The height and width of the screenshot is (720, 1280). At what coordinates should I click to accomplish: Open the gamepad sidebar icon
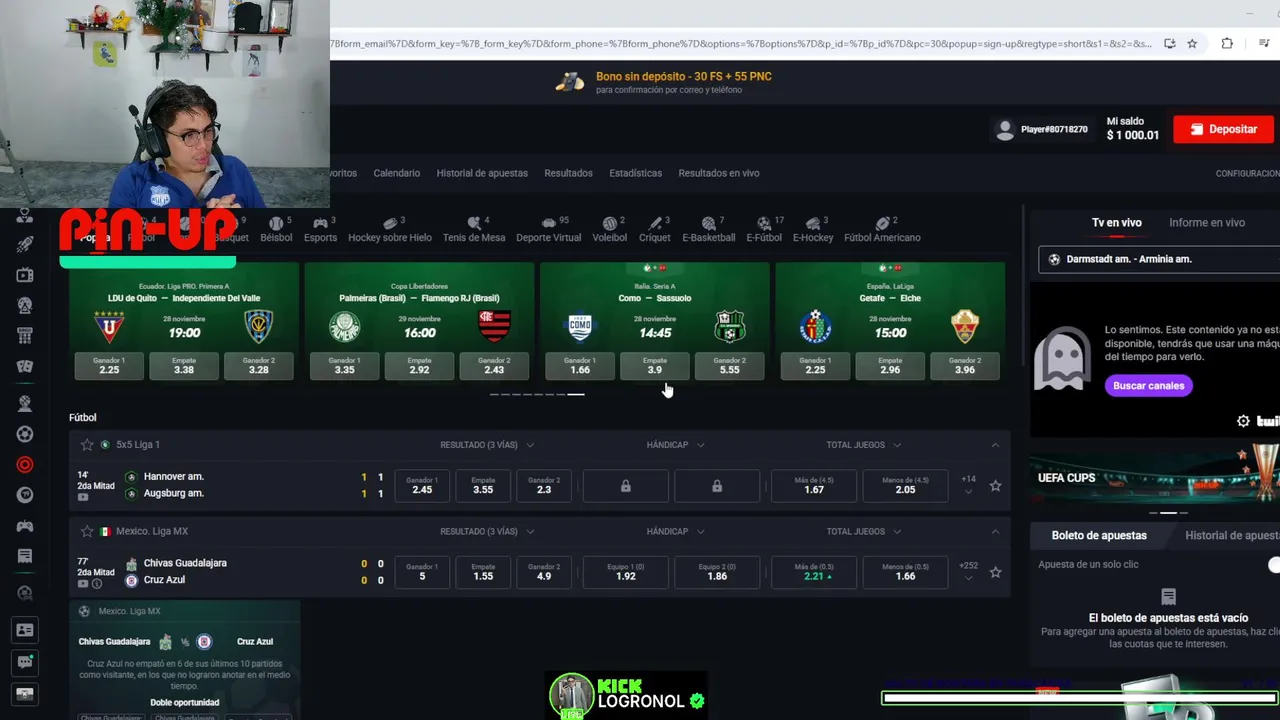click(25, 526)
